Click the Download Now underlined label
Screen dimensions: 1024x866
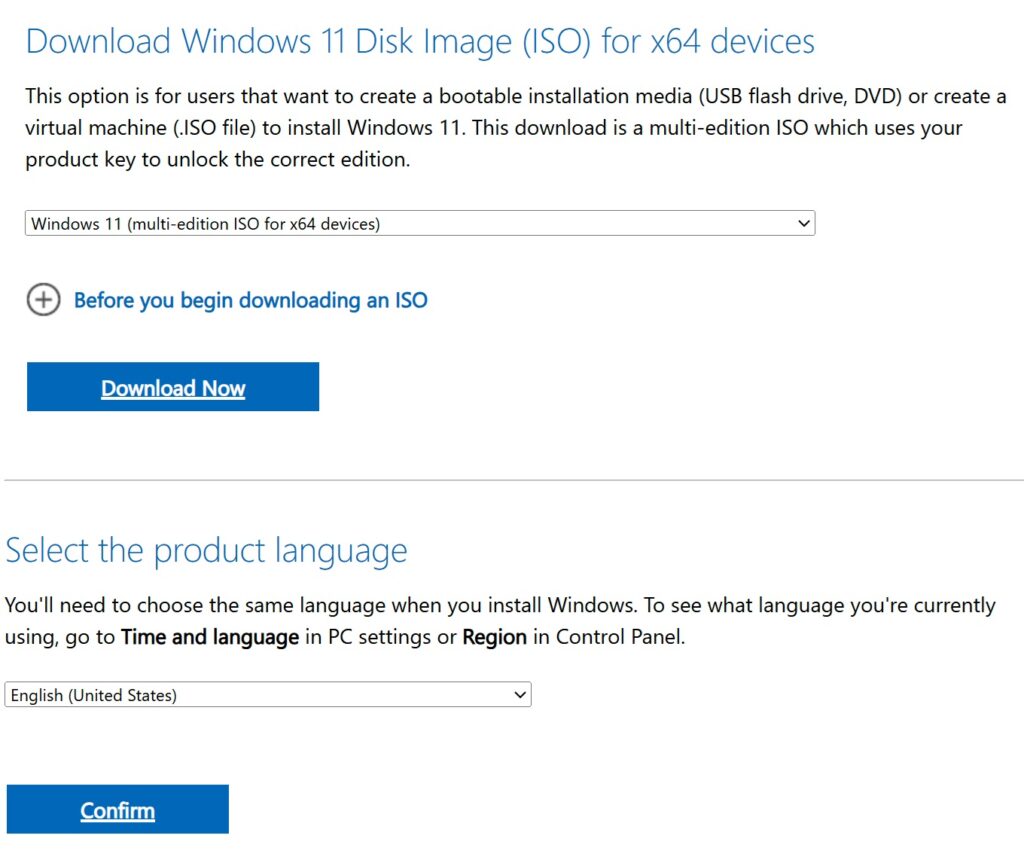pyautogui.click(x=172, y=388)
